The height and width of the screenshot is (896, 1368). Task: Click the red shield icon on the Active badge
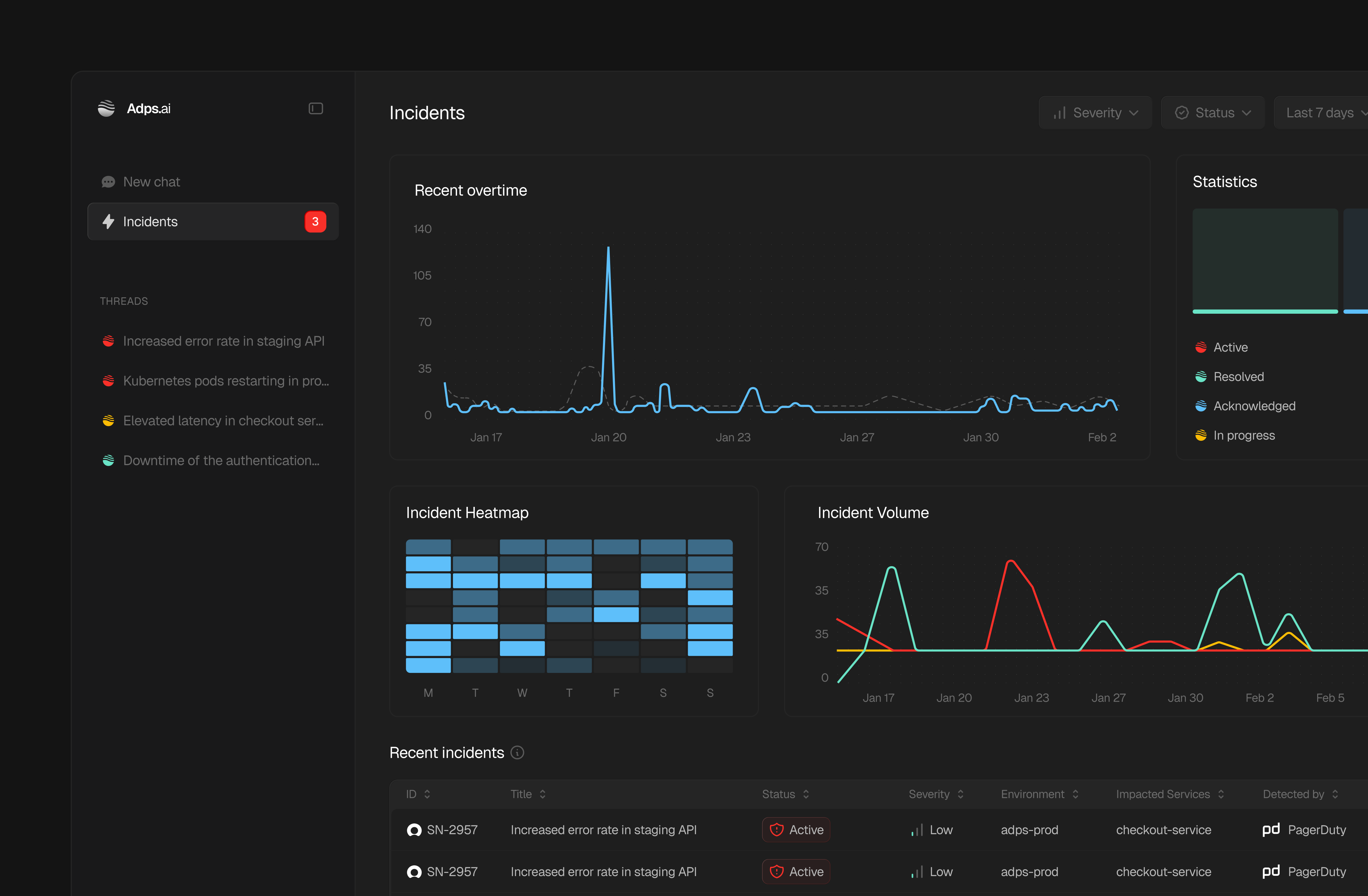(777, 830)
